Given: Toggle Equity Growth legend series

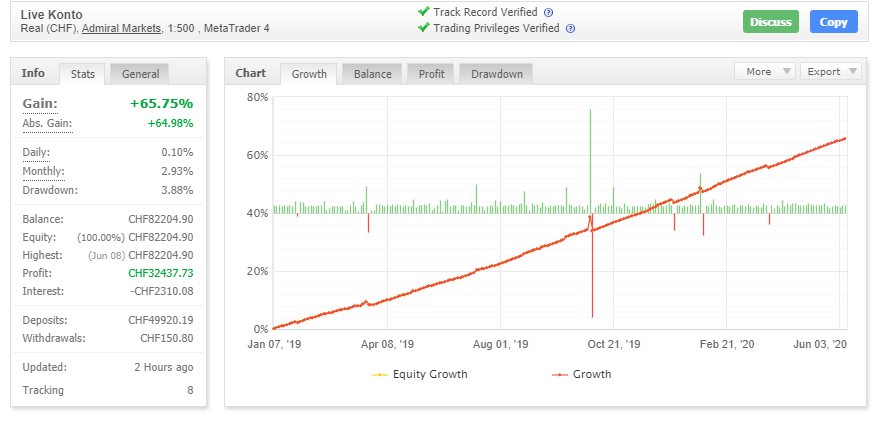Looking at the screenshot, I should click(x=419, y=375).
